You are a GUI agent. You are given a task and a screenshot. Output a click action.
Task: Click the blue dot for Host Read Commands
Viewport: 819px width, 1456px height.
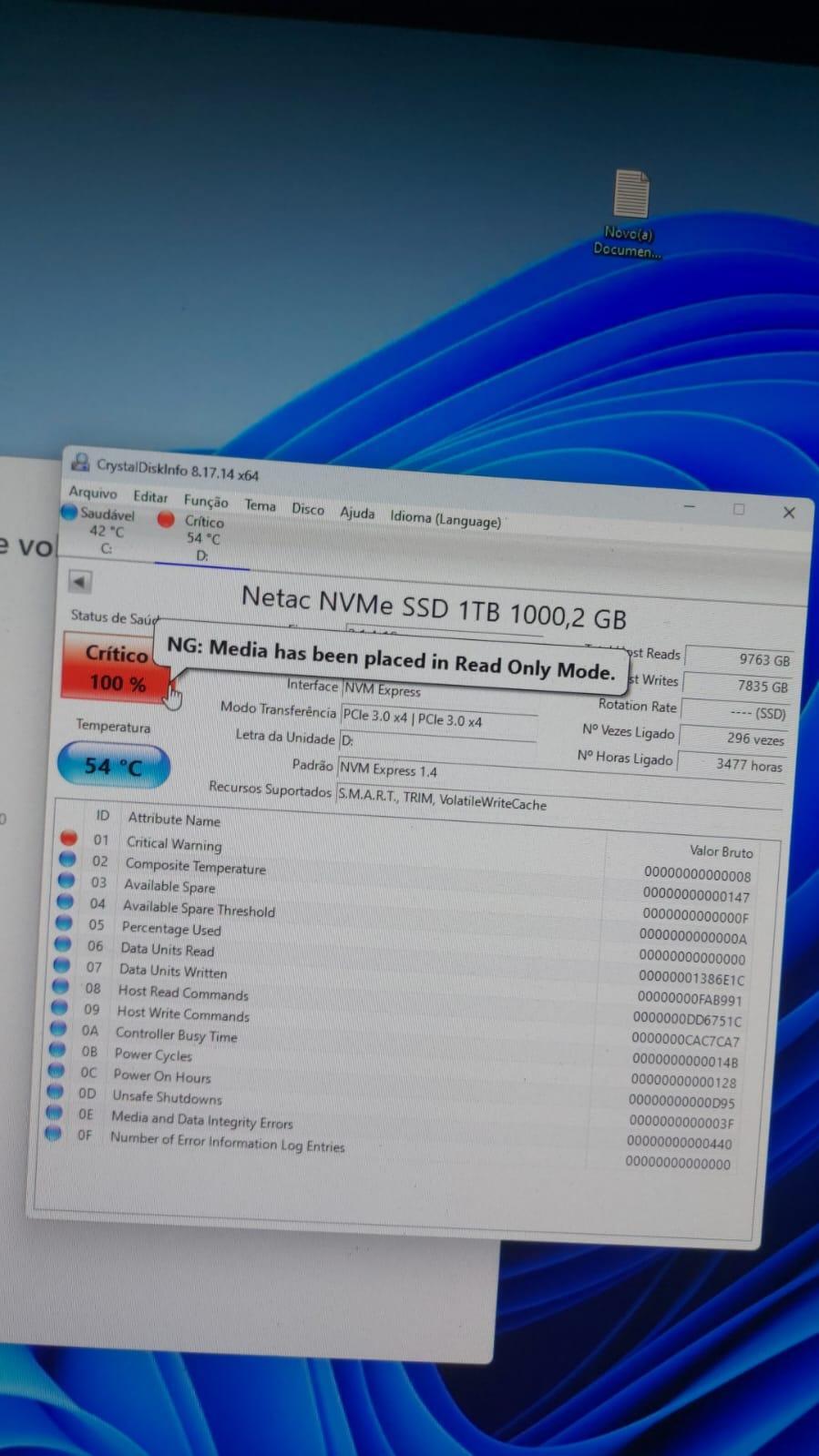(60, 985)
